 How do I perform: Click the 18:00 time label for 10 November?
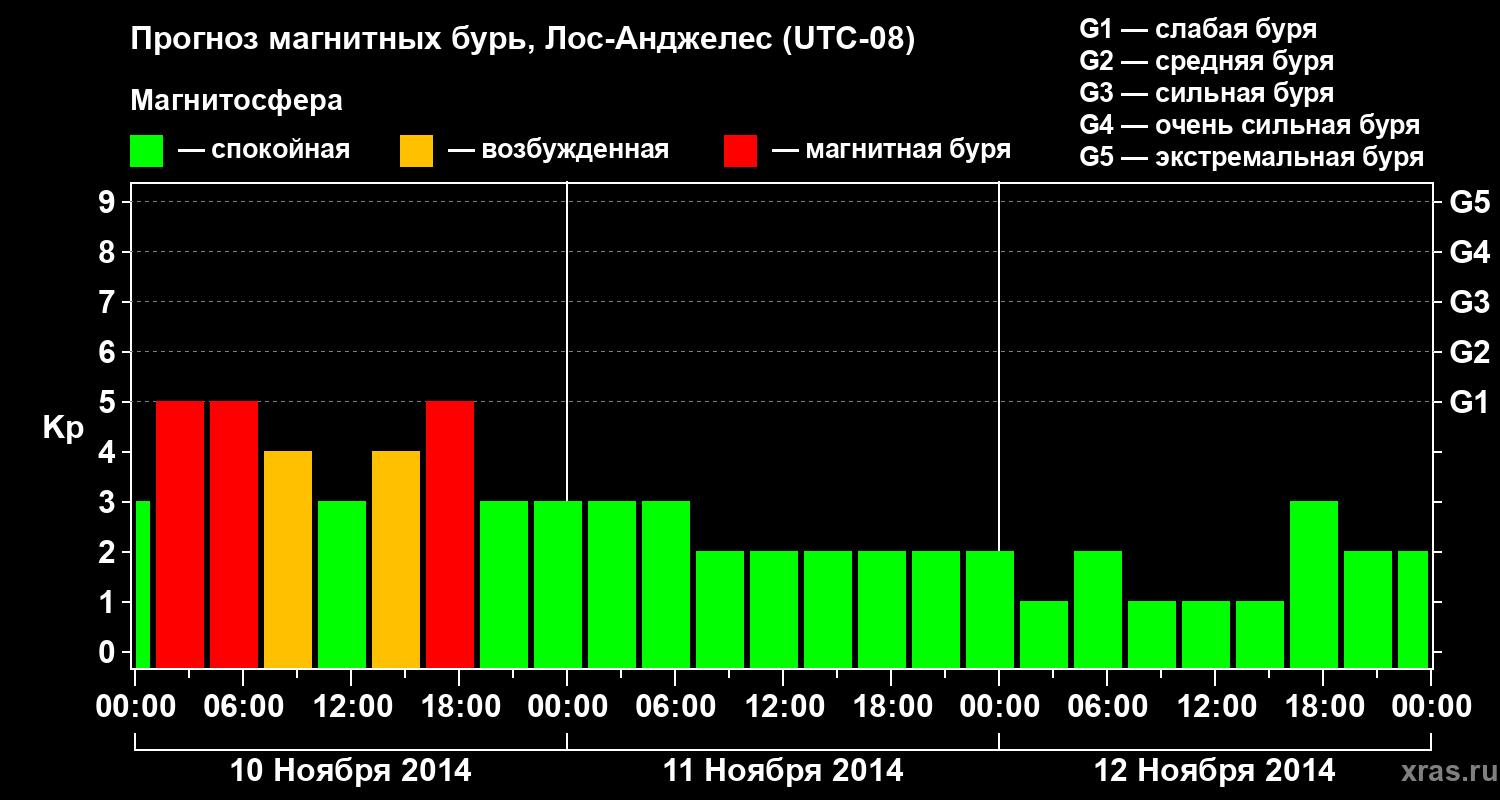459,707
